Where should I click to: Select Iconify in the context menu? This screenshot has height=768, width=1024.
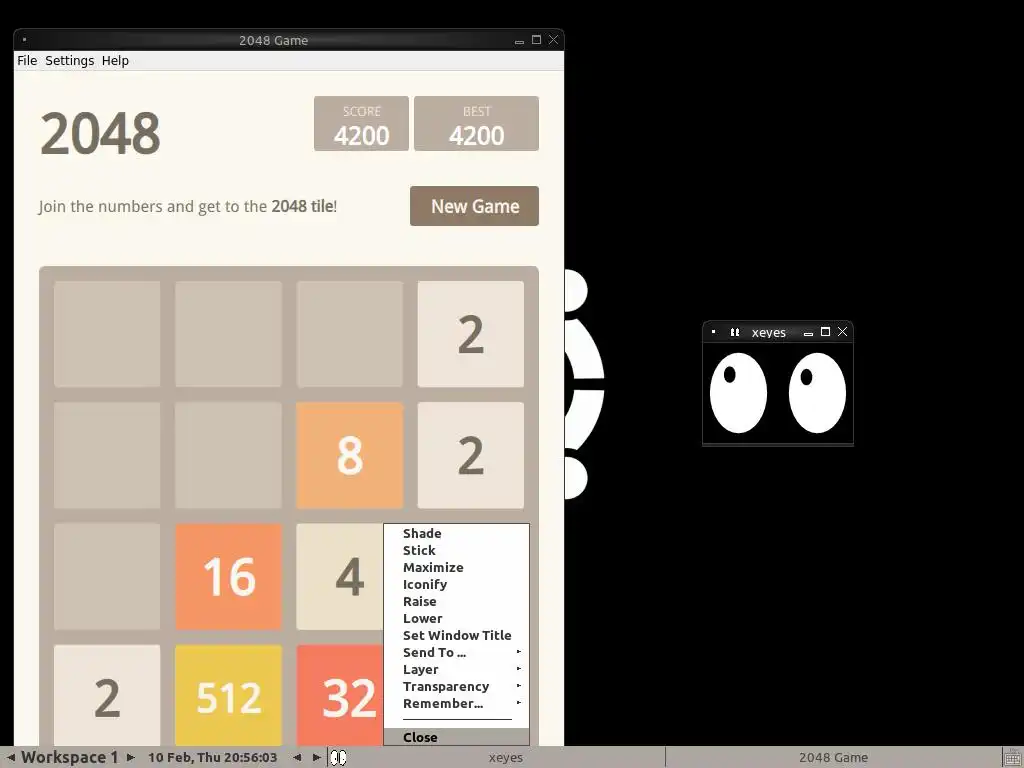[456, 584]
